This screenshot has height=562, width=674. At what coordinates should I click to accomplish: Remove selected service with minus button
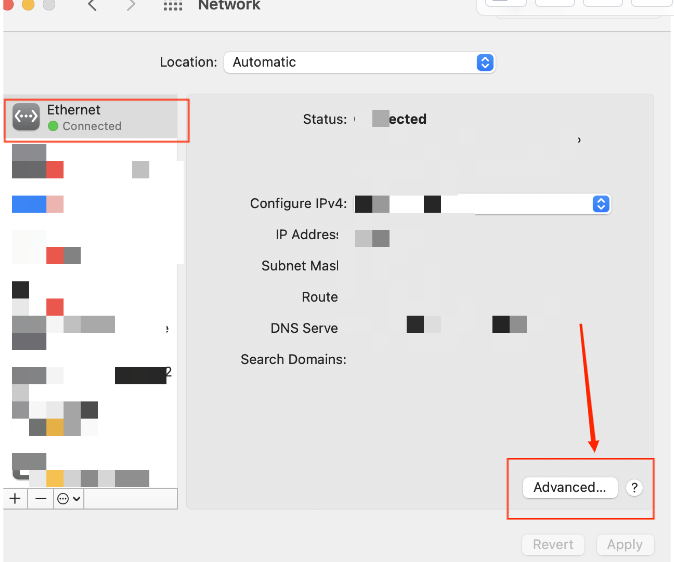tap(41, 497)
